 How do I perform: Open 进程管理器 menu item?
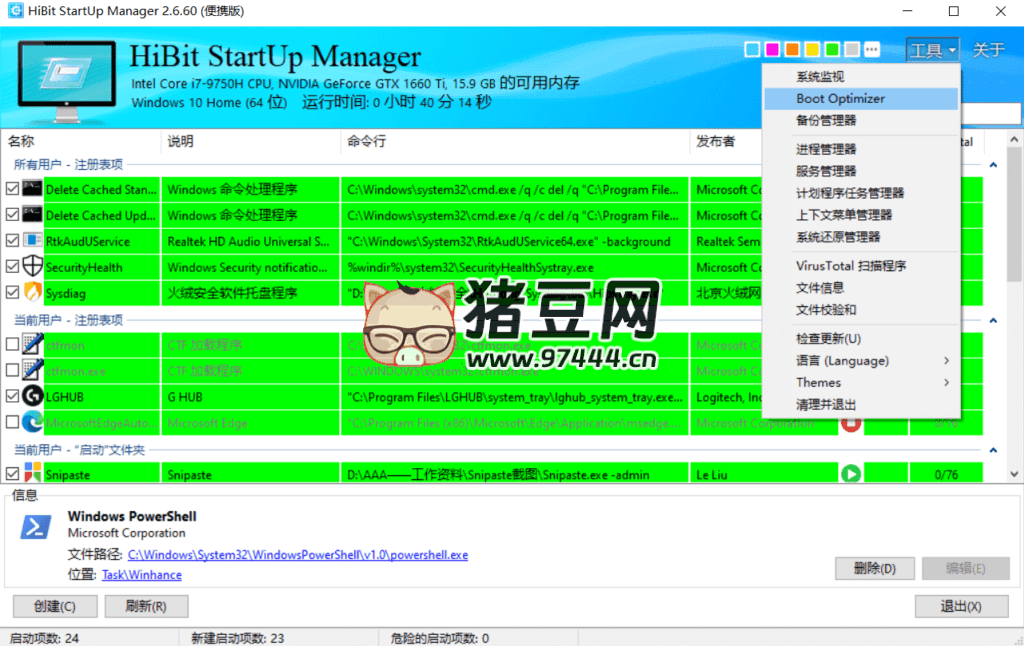pyautogui.click(x=861, y=149)
